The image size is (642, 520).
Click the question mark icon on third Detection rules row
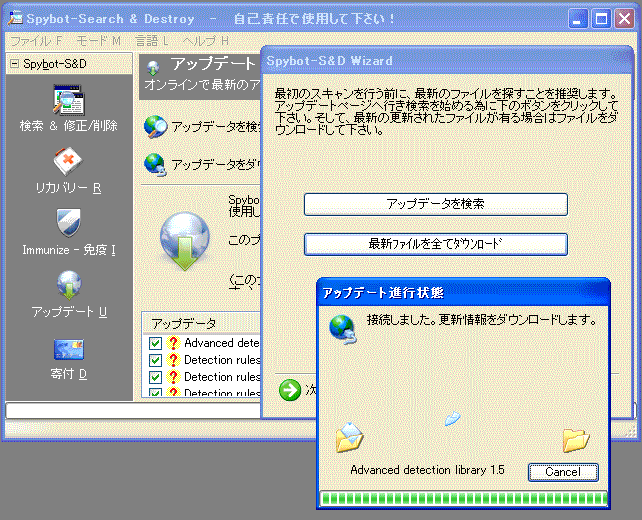pos(173,391)
